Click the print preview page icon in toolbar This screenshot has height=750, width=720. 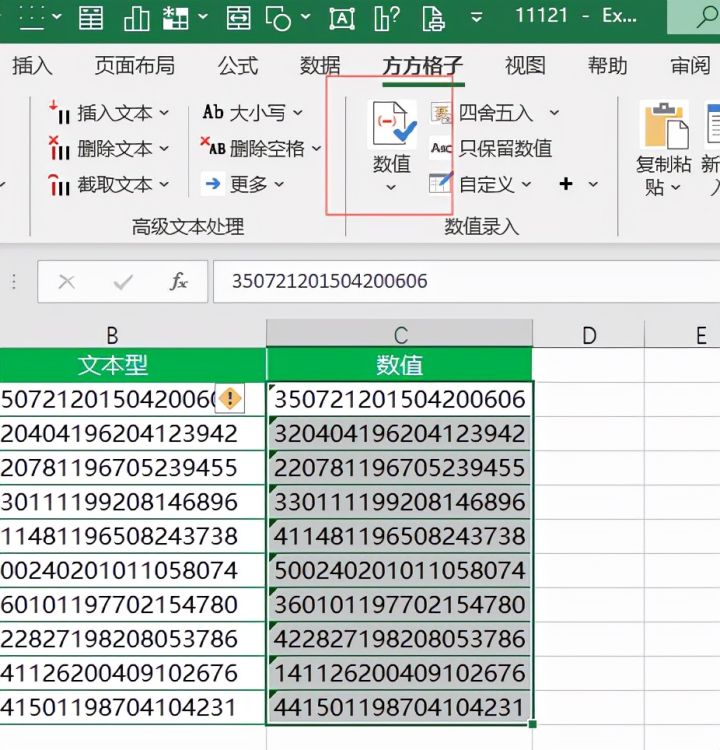click(x=433, y=18)
